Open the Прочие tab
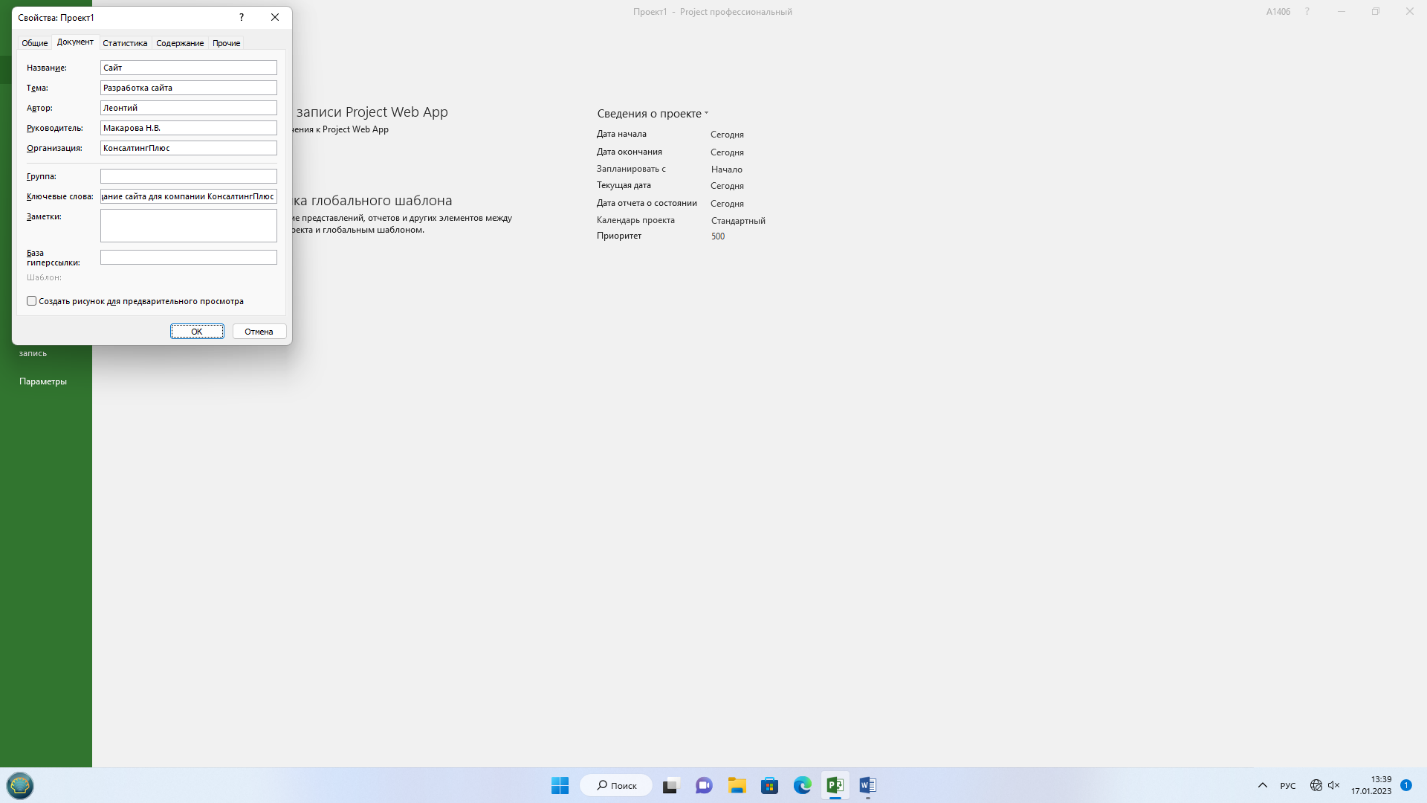This screenshot has height=803, width=1427. point(226,43)
